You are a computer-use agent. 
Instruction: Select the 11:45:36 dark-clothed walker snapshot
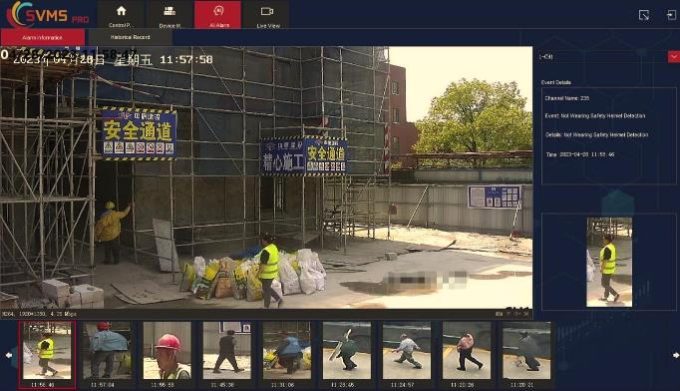point(227,351)
